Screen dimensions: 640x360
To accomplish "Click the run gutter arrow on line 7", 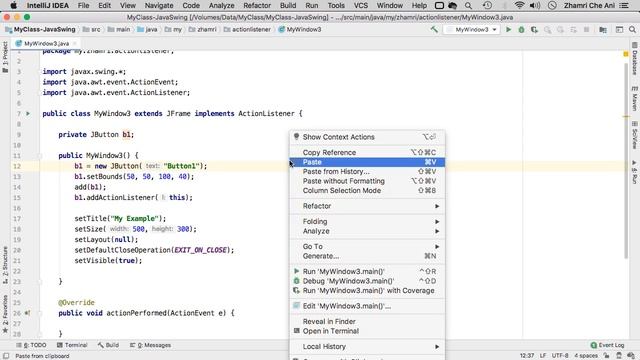I will coord(28,113).
